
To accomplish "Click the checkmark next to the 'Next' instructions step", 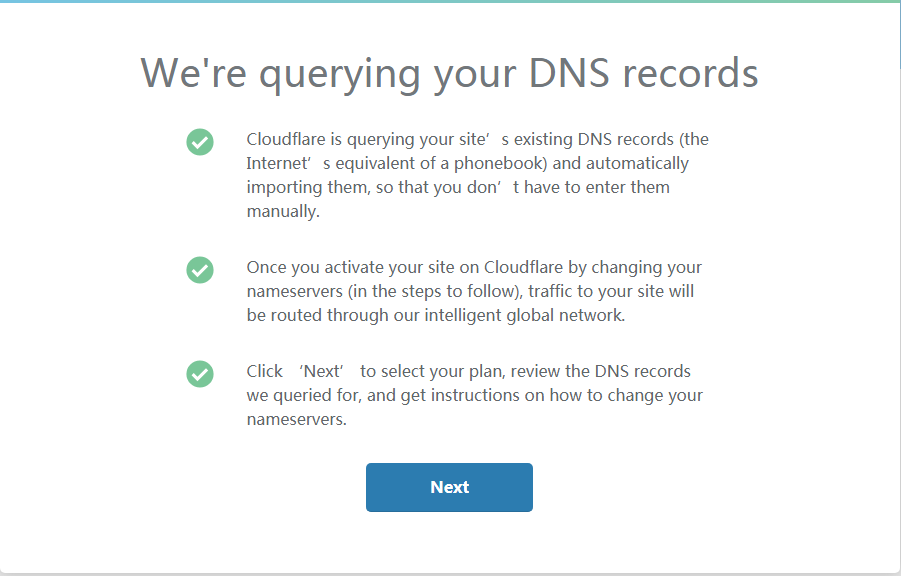I will [x=200, y=374].
